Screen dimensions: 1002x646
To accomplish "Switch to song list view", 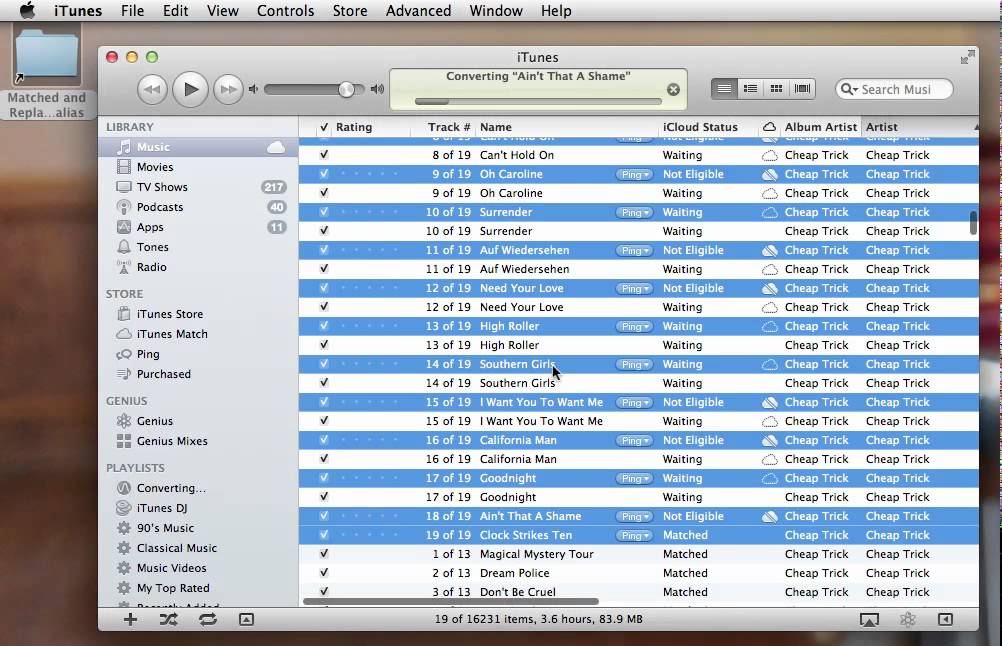I will pyautogui.click(x=724, y=89).
